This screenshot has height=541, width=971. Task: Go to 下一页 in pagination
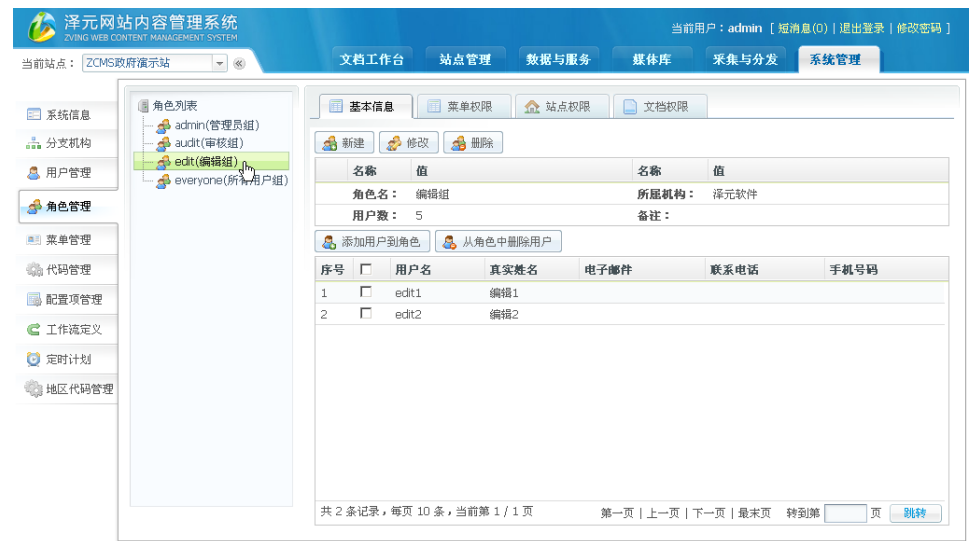click(709, 513)
